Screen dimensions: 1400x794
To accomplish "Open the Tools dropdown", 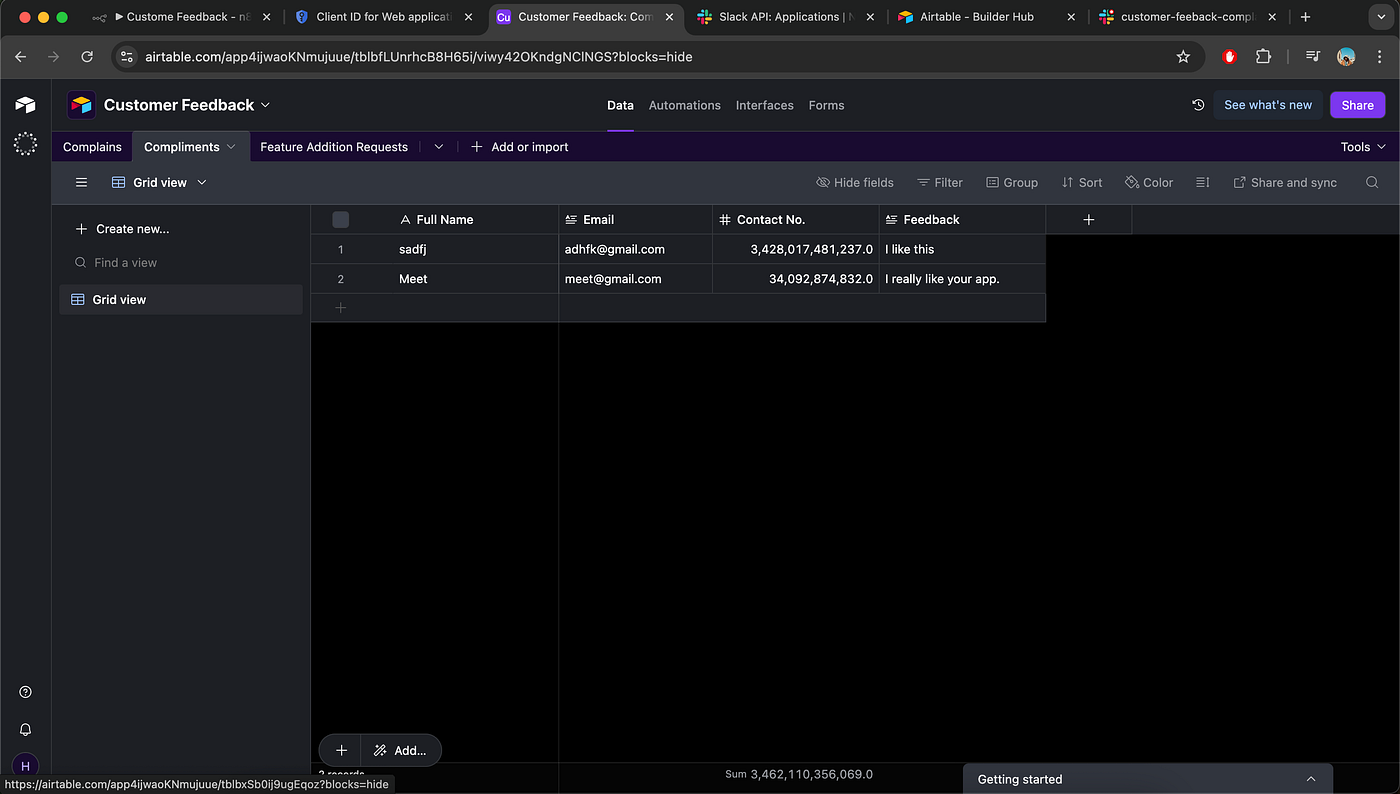I will (x=1363, y=147).
